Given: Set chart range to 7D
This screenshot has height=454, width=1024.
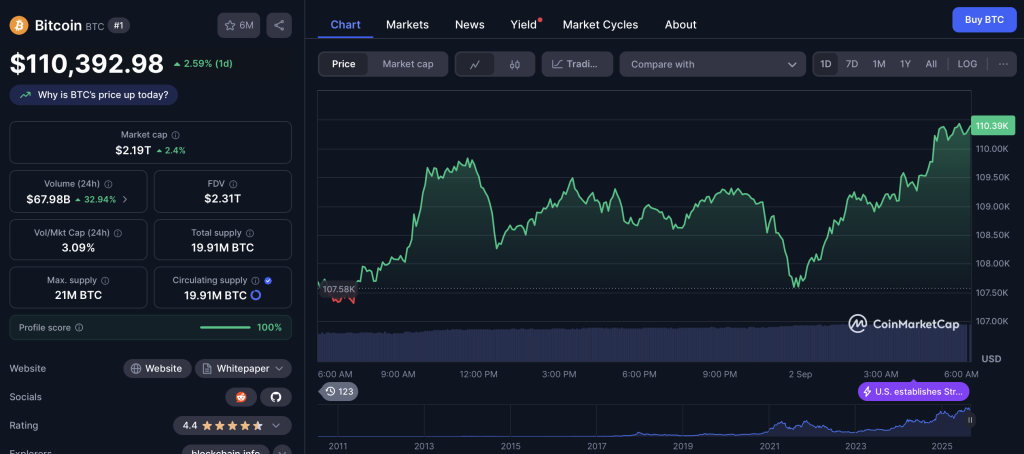Looking at the screenshot, I should point(852,64).
